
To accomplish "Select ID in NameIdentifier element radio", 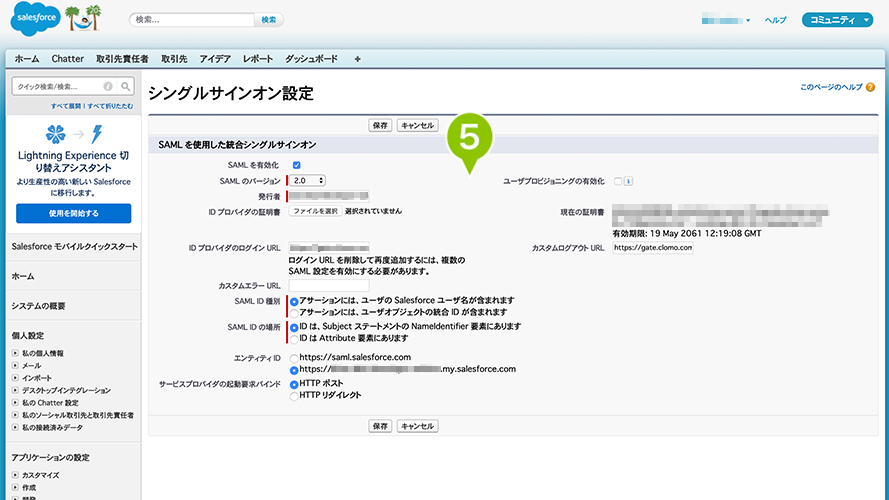I will click(294, 328).
